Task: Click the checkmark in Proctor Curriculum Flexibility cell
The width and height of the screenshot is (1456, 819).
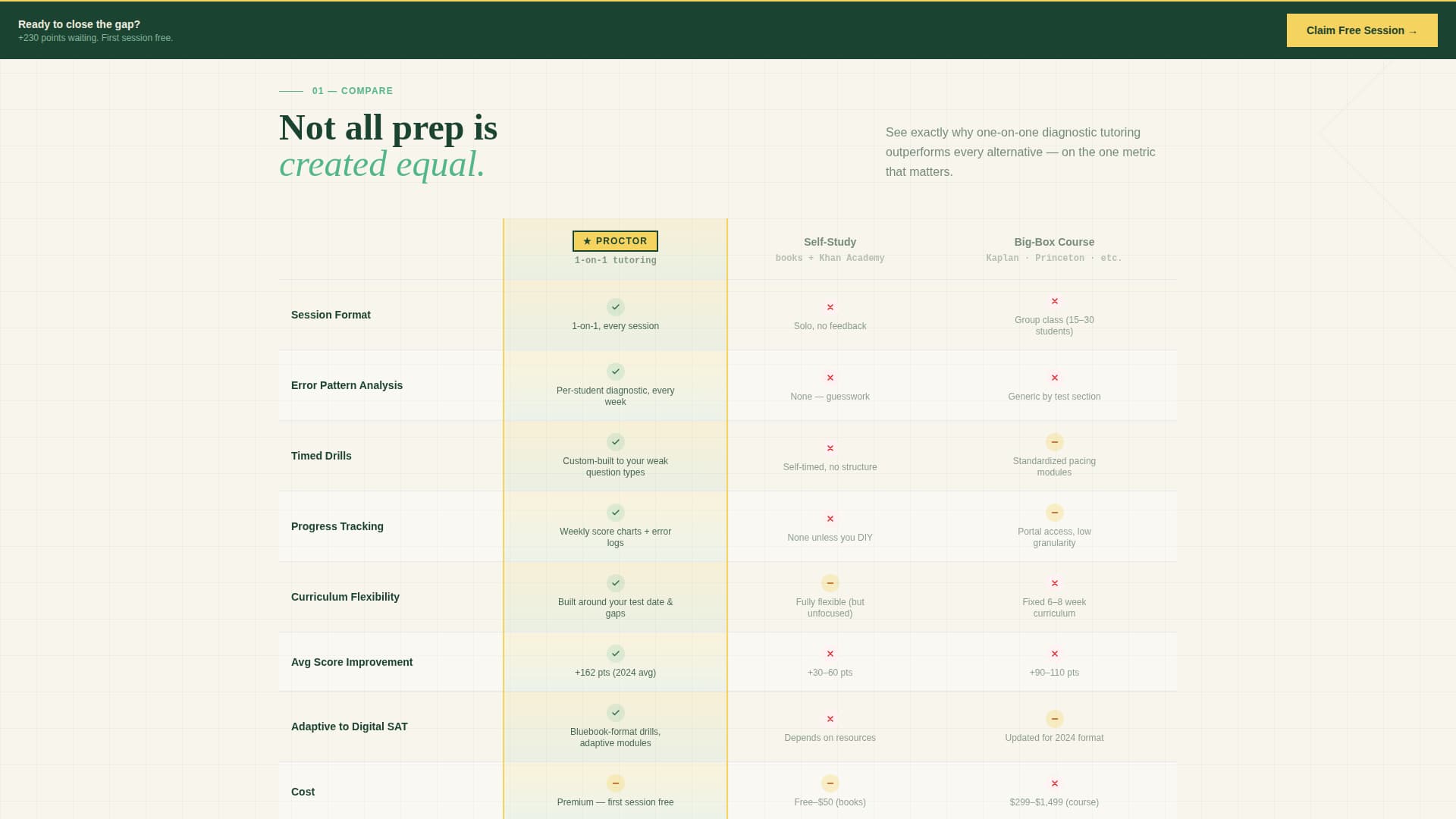Action: [x=616, y=583]
